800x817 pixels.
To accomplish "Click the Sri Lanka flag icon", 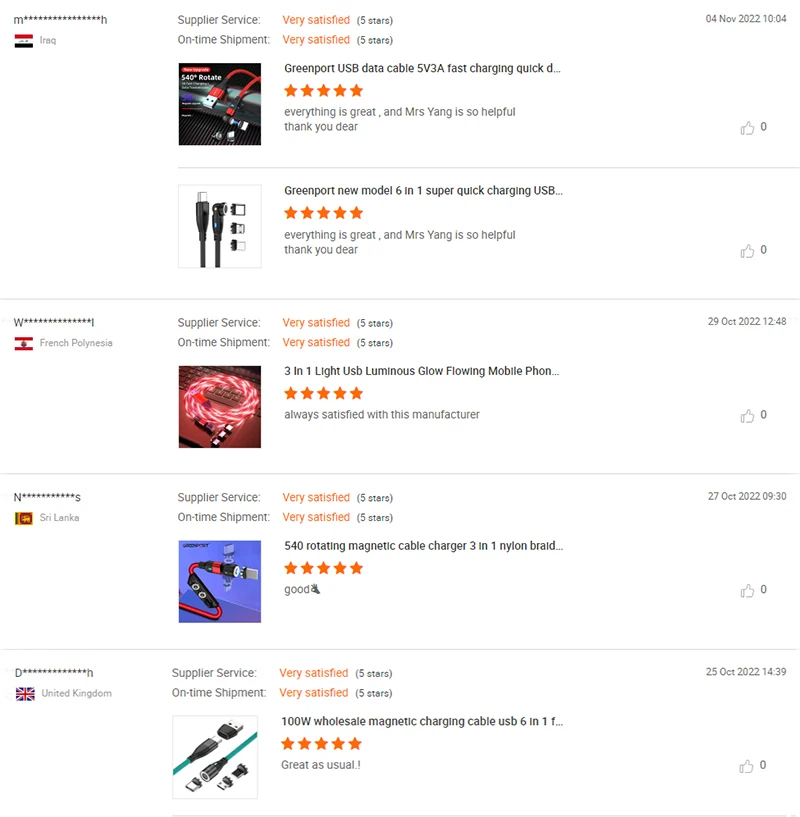I will click(23, 518).
